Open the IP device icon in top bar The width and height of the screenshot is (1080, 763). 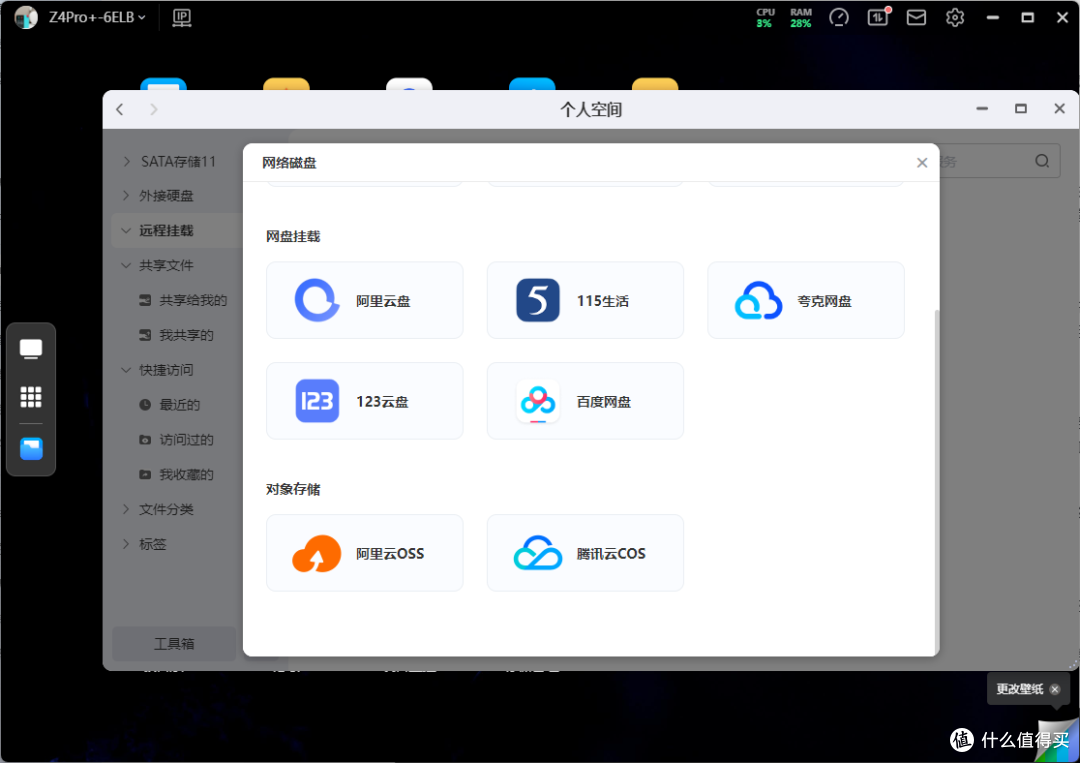pyautogui.click(x=182, y=18)
